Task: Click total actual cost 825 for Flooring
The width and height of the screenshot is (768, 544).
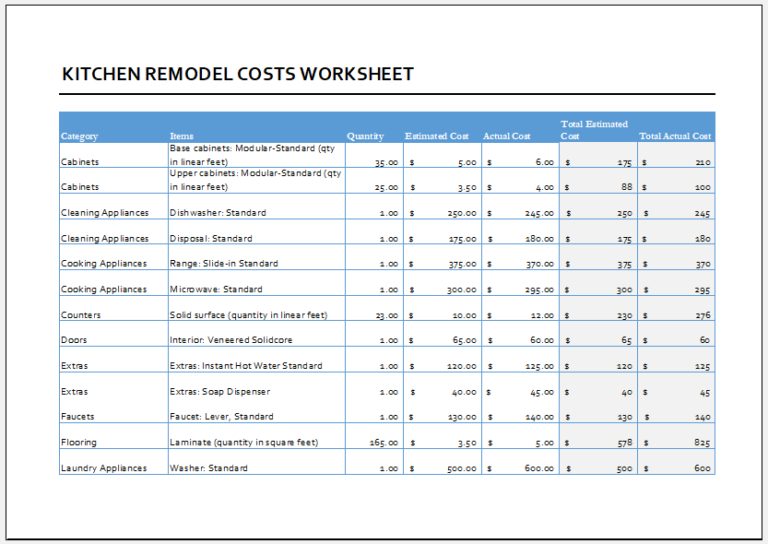Action: [676, 436]
